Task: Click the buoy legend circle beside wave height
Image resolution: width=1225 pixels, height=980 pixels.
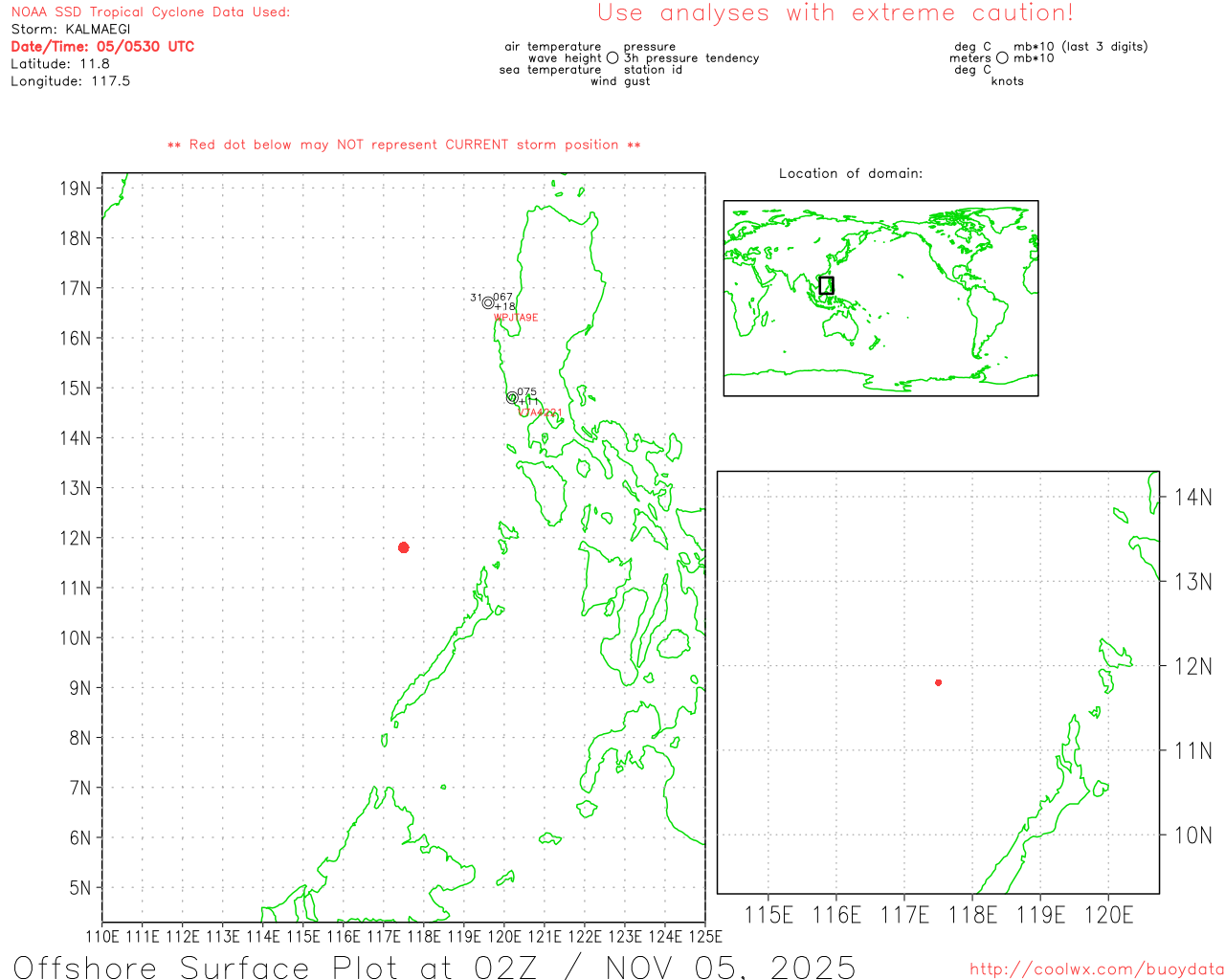Action: pos(612,58)
